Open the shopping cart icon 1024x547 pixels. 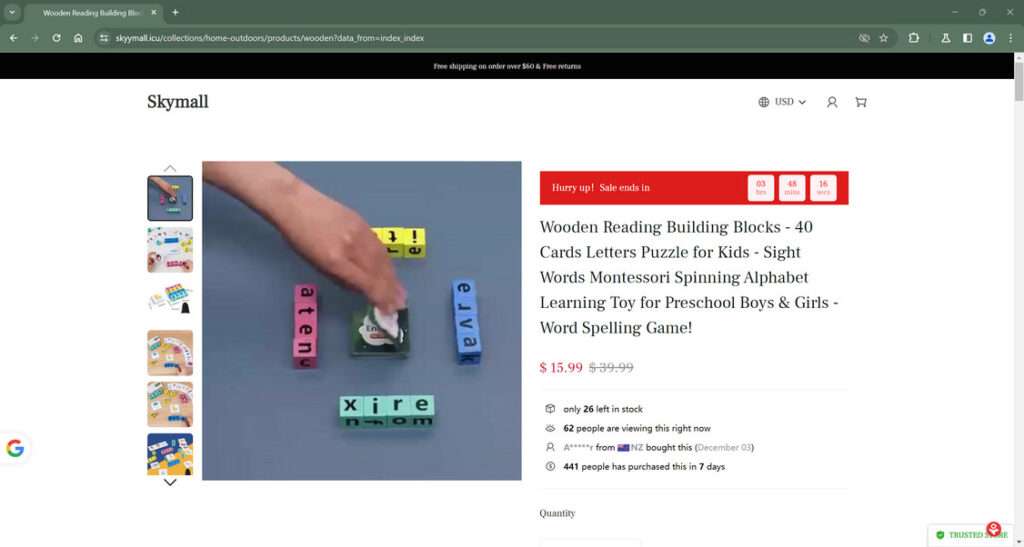[861, 102]
